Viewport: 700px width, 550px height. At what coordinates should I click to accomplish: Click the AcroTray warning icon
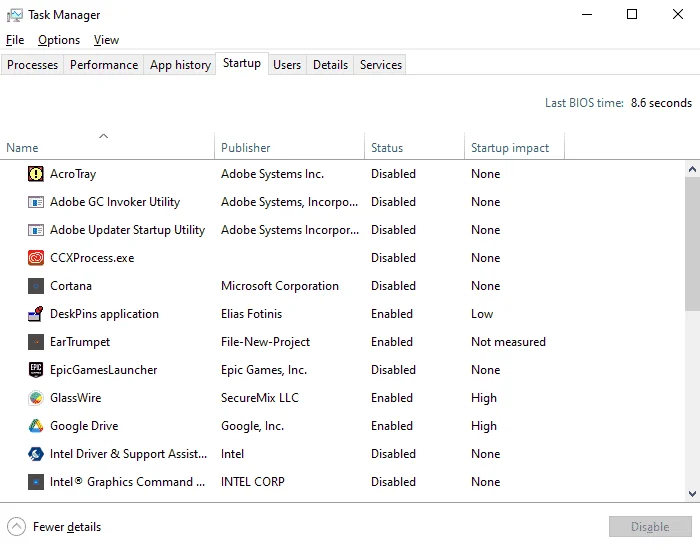(36, 174)
